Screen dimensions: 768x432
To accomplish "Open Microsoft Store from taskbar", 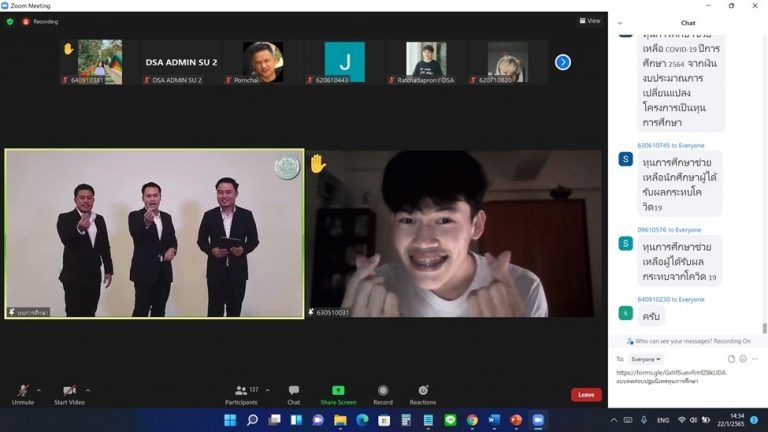I will pos(384,420).
